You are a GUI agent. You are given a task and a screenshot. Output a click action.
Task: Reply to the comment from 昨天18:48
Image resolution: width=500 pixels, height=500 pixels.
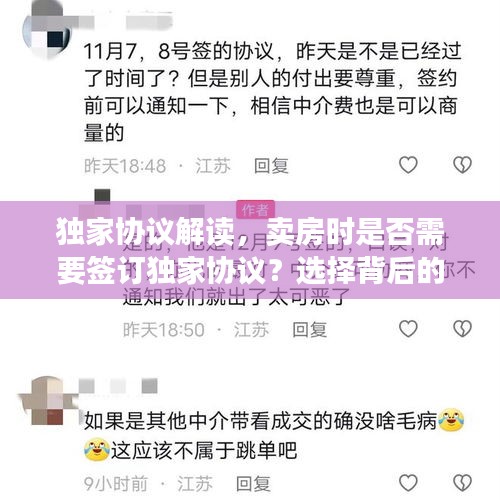271,166
